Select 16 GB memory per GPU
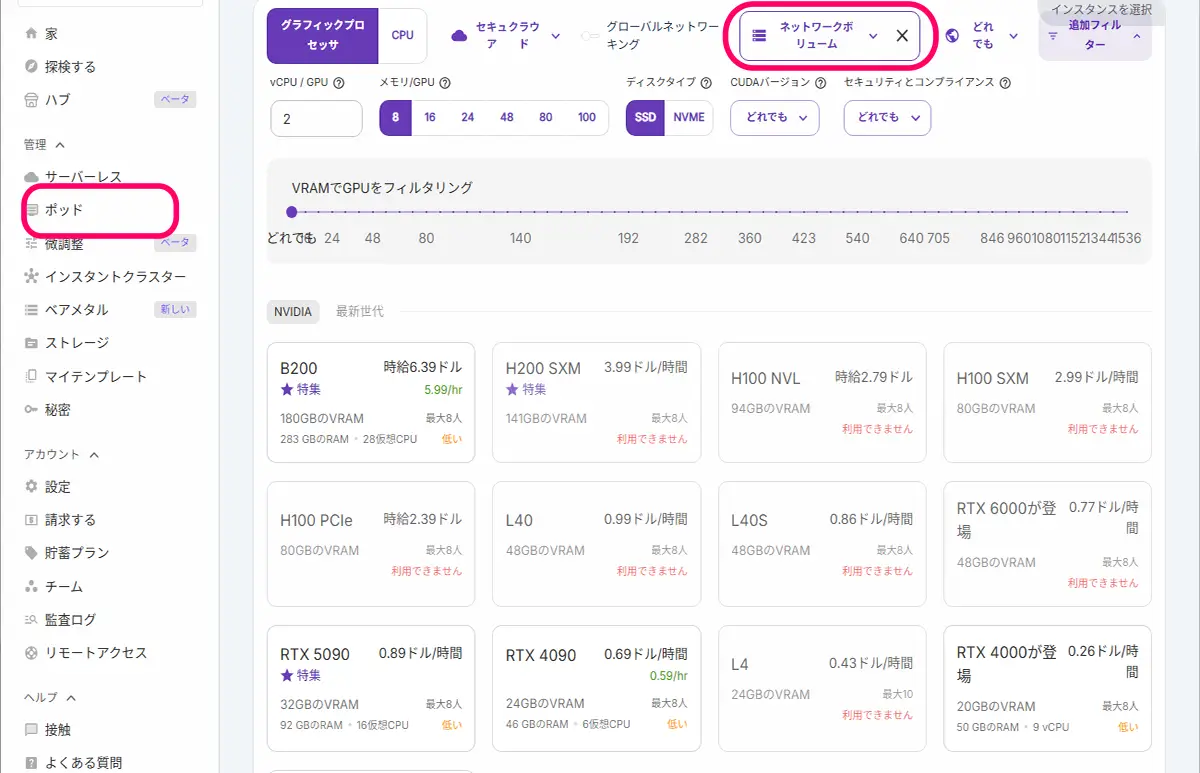Screen dimensions: 1200x773 pyautogui.click(x=430, y=118)
